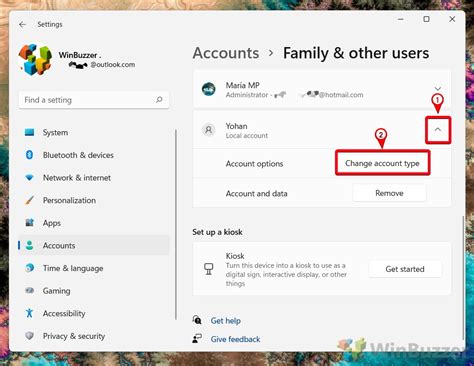The height and width of the screenshot is (366, 474).
Task: Click the Accessibility figure icon
Action: point(29,313)
